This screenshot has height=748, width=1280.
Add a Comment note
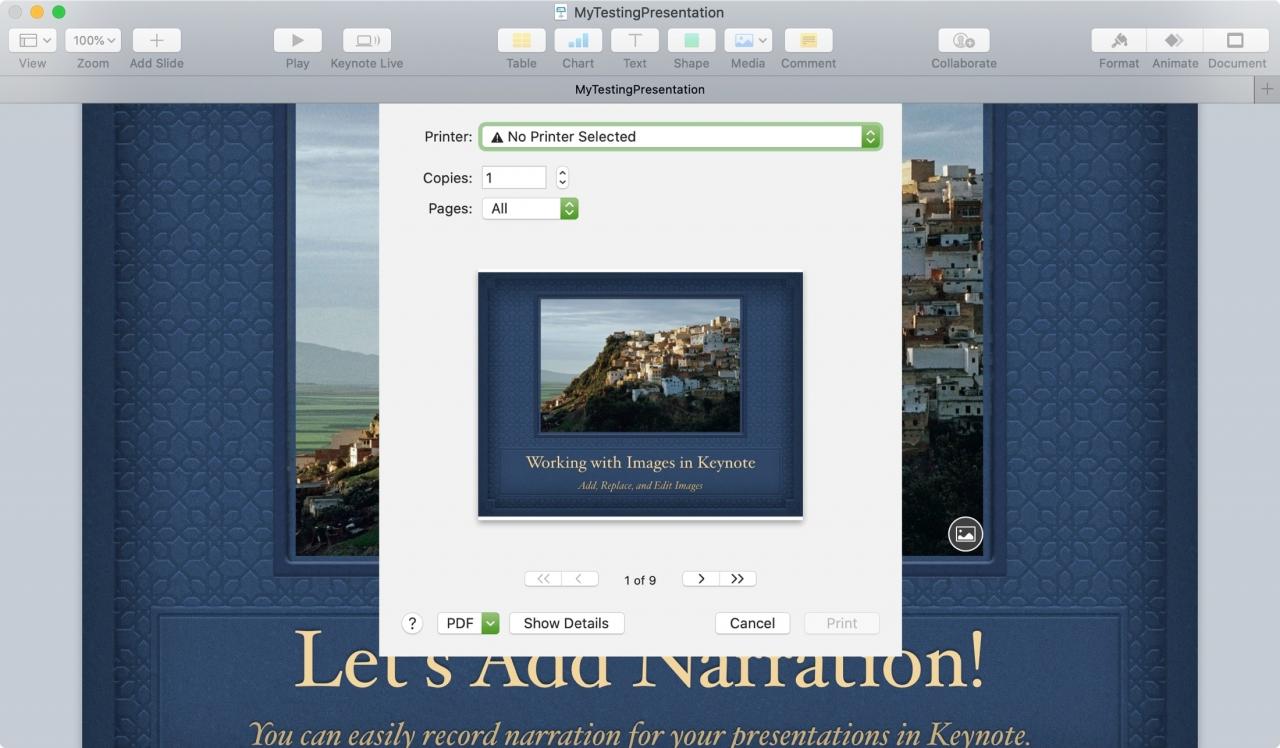[x=808, y=40]
